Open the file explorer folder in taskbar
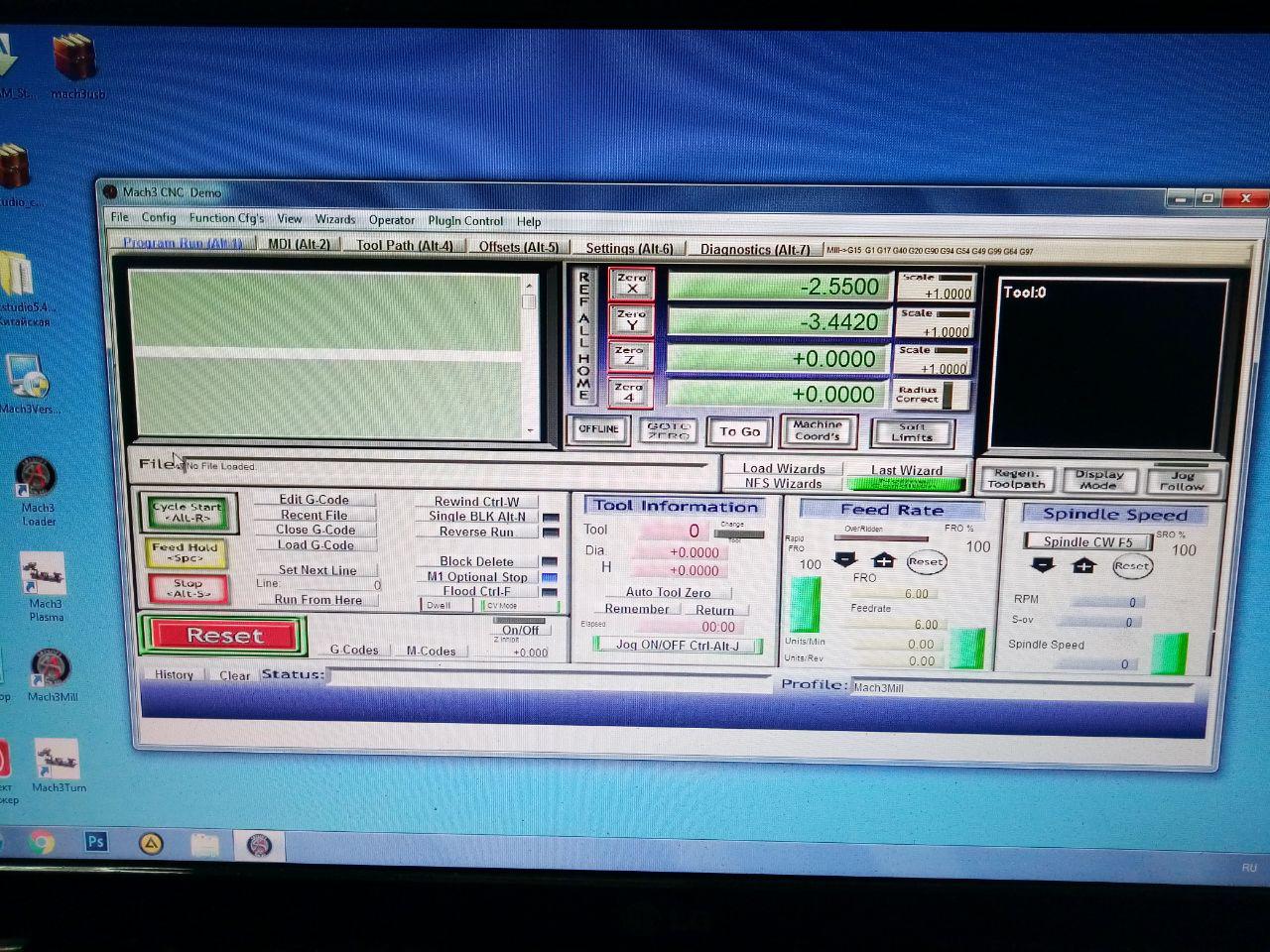This screenshot has width=1270, height=952. 204,845
